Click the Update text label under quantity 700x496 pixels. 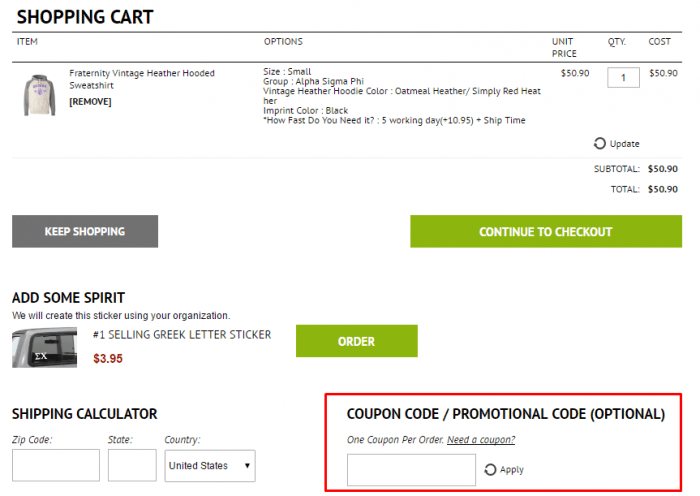tap(624, 144)
